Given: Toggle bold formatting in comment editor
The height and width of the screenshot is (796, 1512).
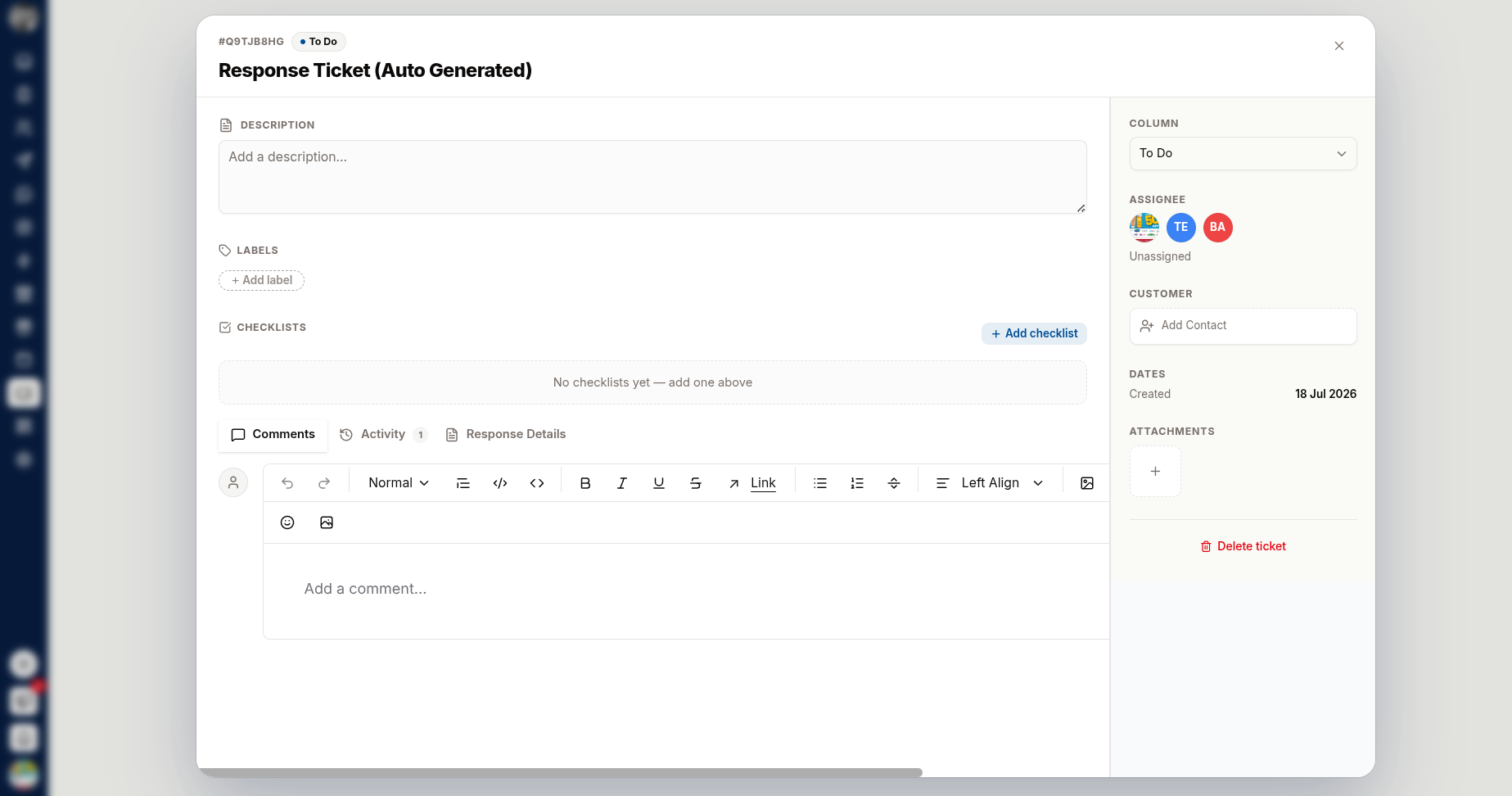Looking at the screenshot, I should coord(585,483).
